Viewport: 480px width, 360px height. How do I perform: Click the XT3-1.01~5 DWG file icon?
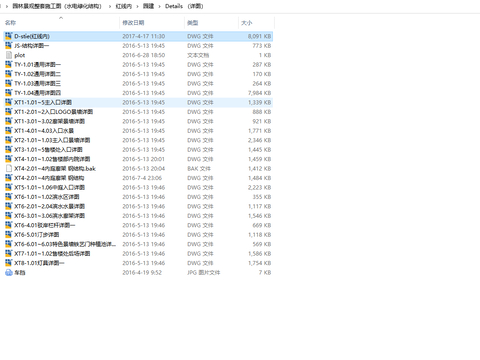tap(9, 149)
